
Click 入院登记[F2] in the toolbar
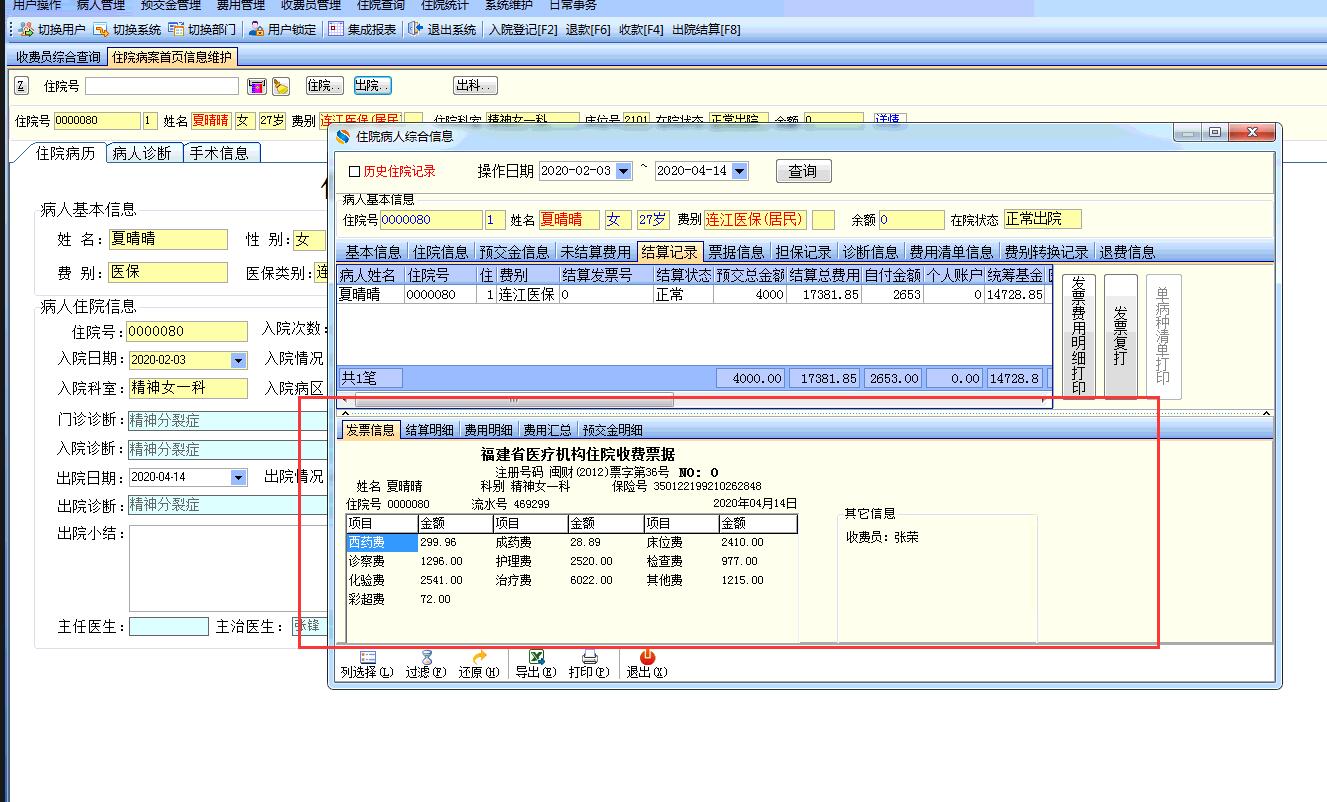coord(523,30)
